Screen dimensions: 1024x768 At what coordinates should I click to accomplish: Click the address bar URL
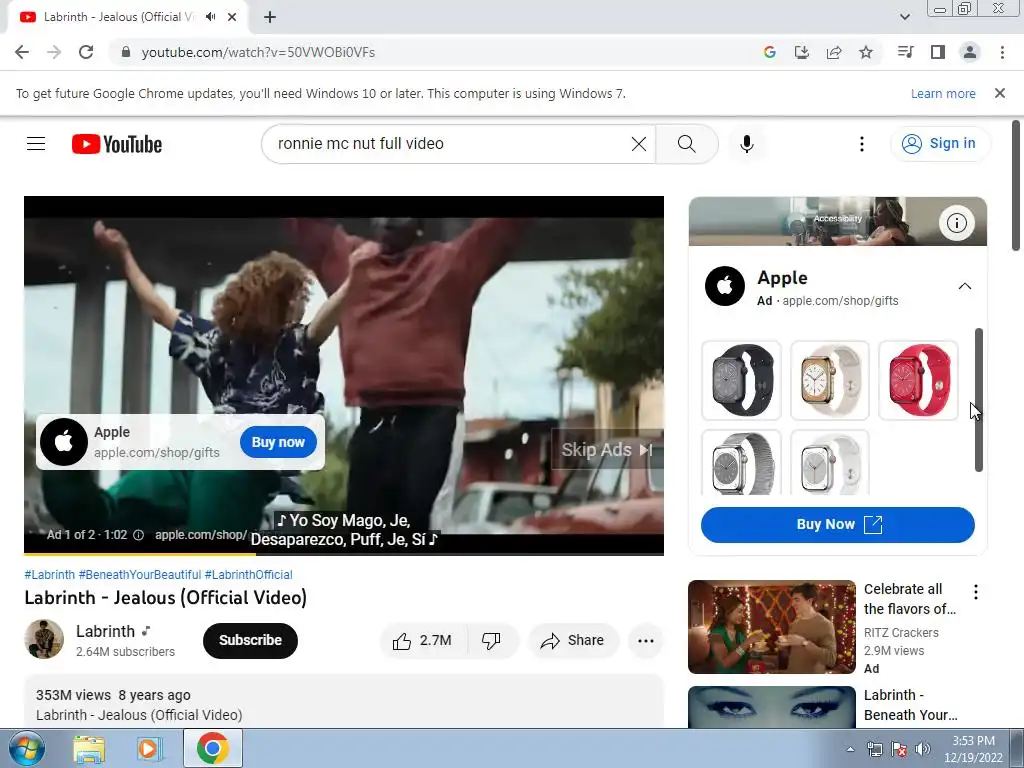coord(258,52)
